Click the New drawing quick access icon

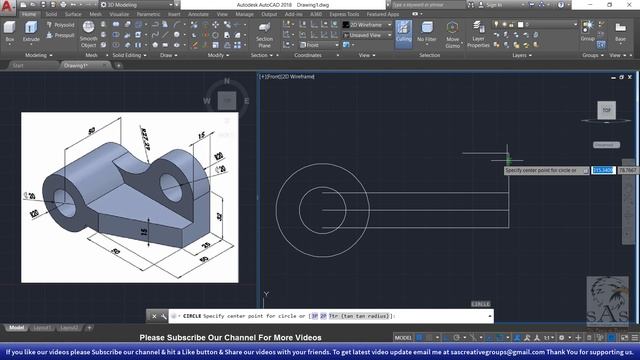[24, 5]
